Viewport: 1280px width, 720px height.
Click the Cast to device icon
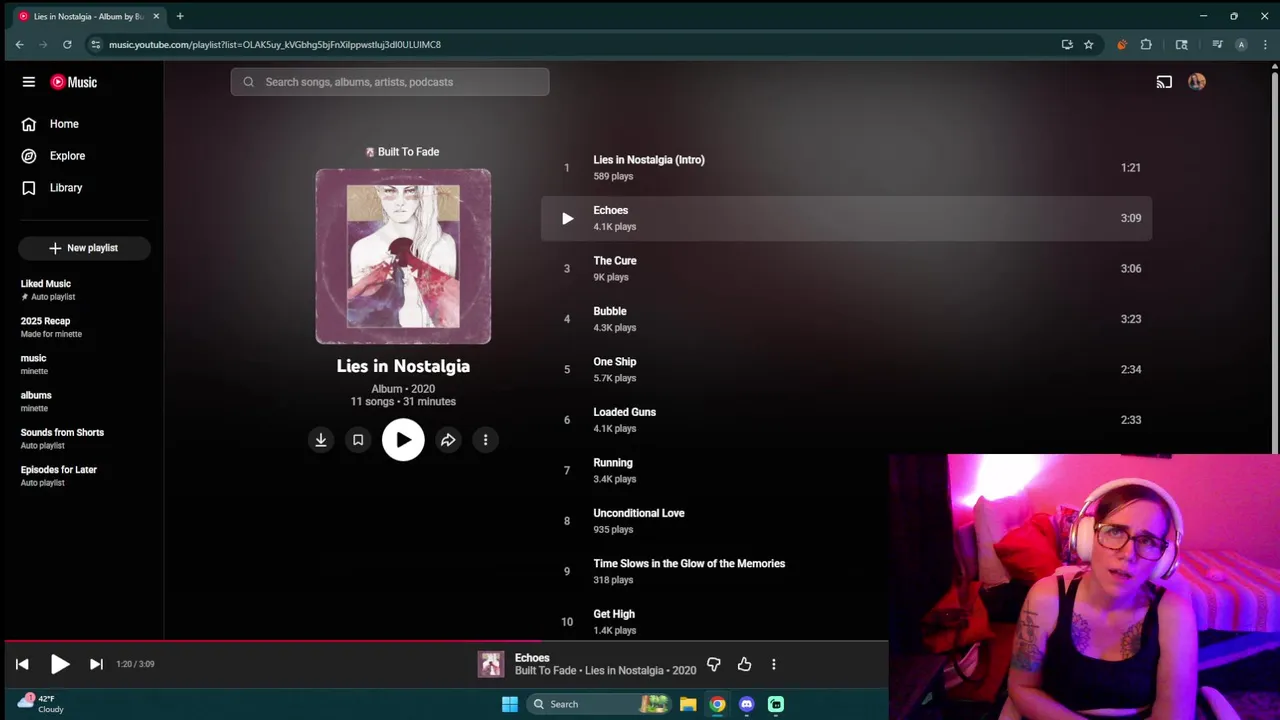(1164, 82)
